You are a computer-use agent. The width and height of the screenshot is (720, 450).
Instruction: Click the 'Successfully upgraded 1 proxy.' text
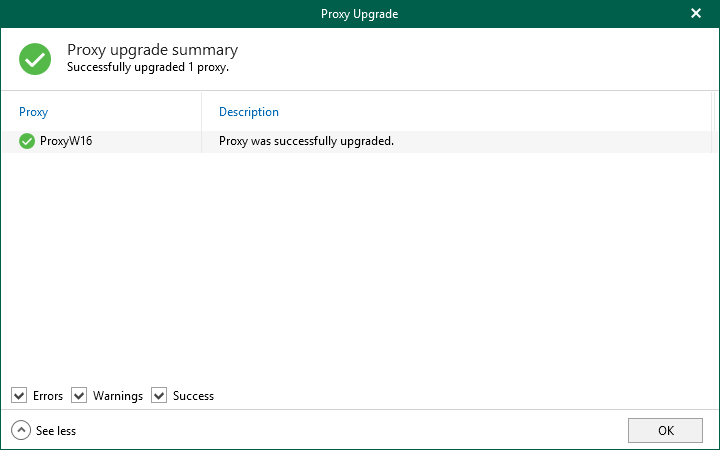(148, 67)
